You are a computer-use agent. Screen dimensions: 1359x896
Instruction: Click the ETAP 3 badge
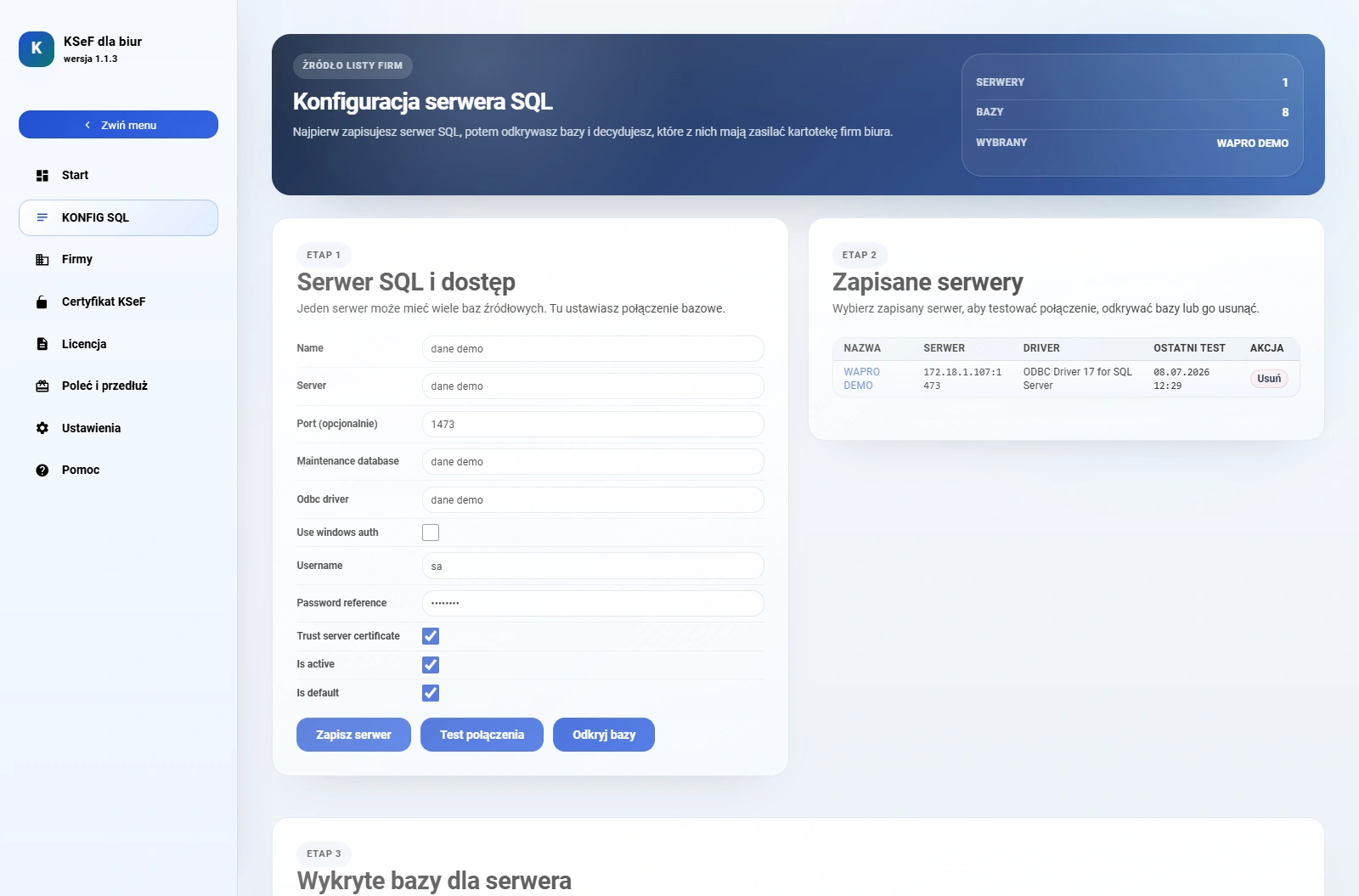coord(324,854)
